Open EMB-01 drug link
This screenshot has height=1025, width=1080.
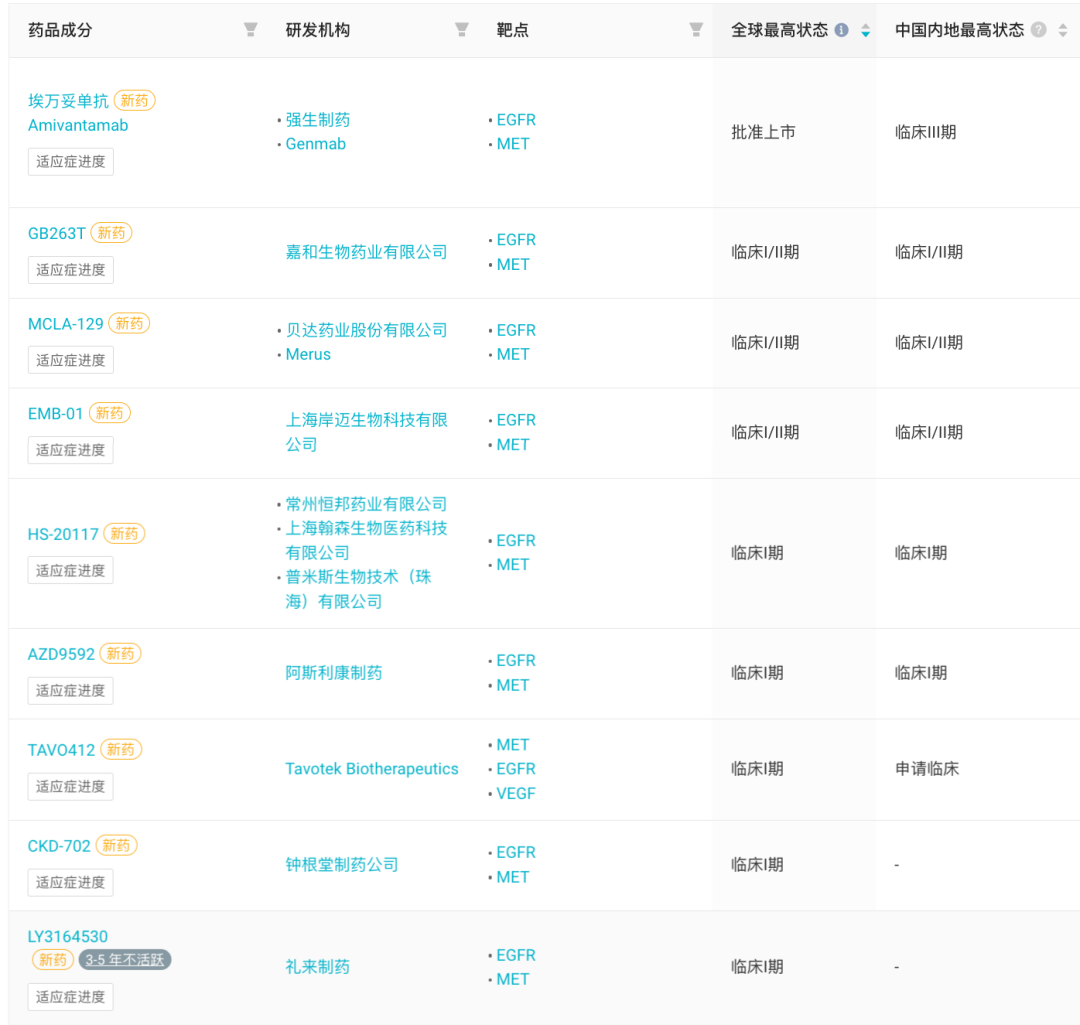click(x=55, y=413)
